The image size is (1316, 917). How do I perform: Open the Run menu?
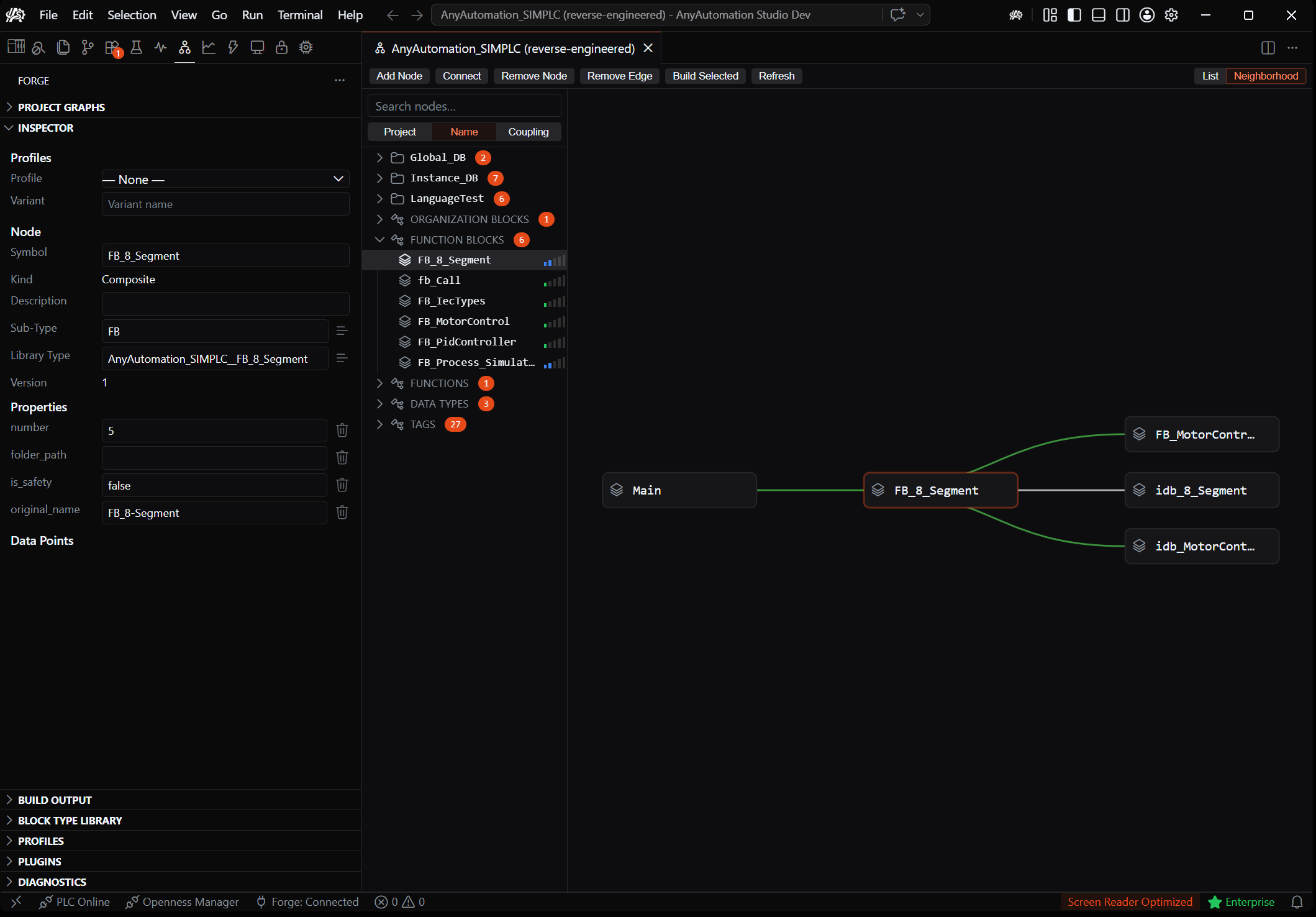252,15
